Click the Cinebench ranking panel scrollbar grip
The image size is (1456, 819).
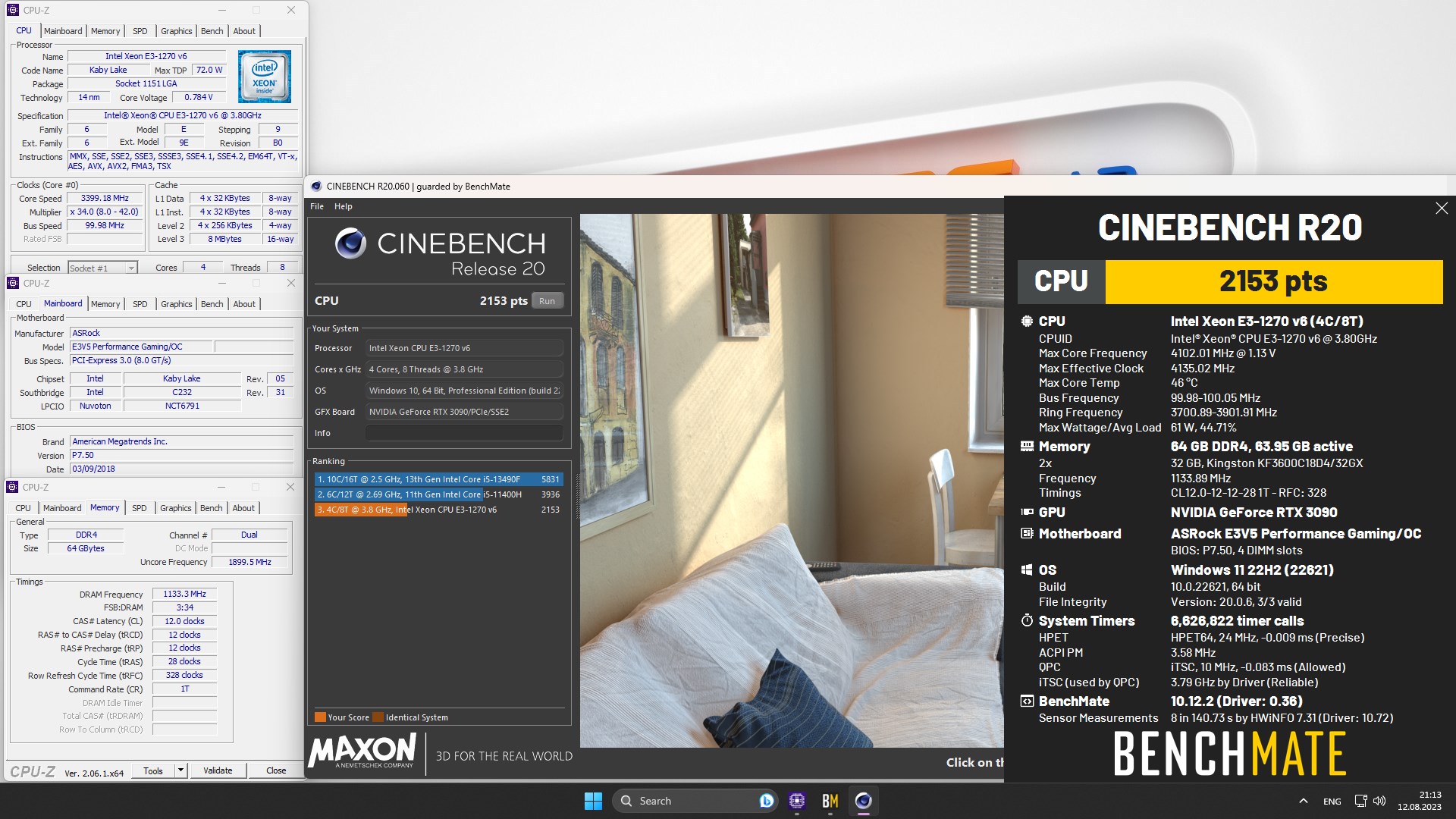[x=577, y=497]
